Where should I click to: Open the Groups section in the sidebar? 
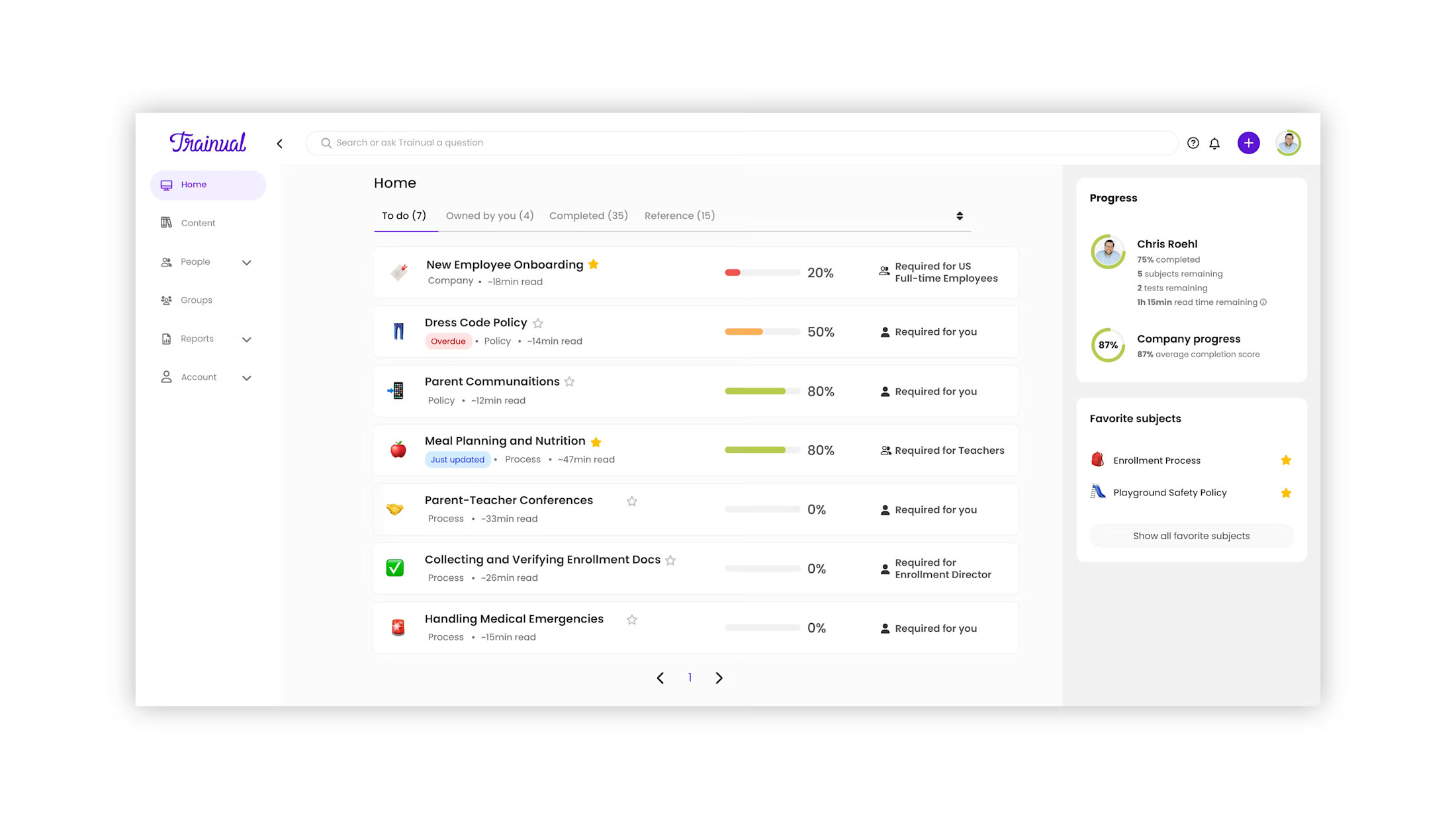196,300
